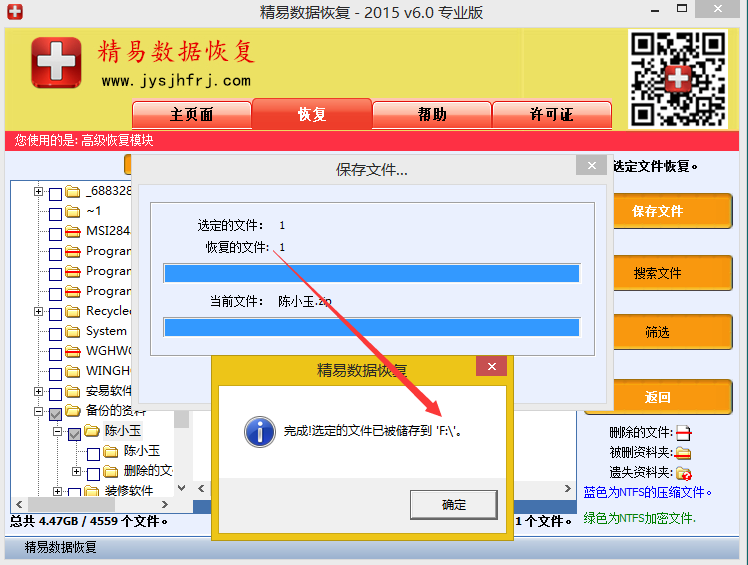Open the 许可证 tab

click(x=552, y=115)
